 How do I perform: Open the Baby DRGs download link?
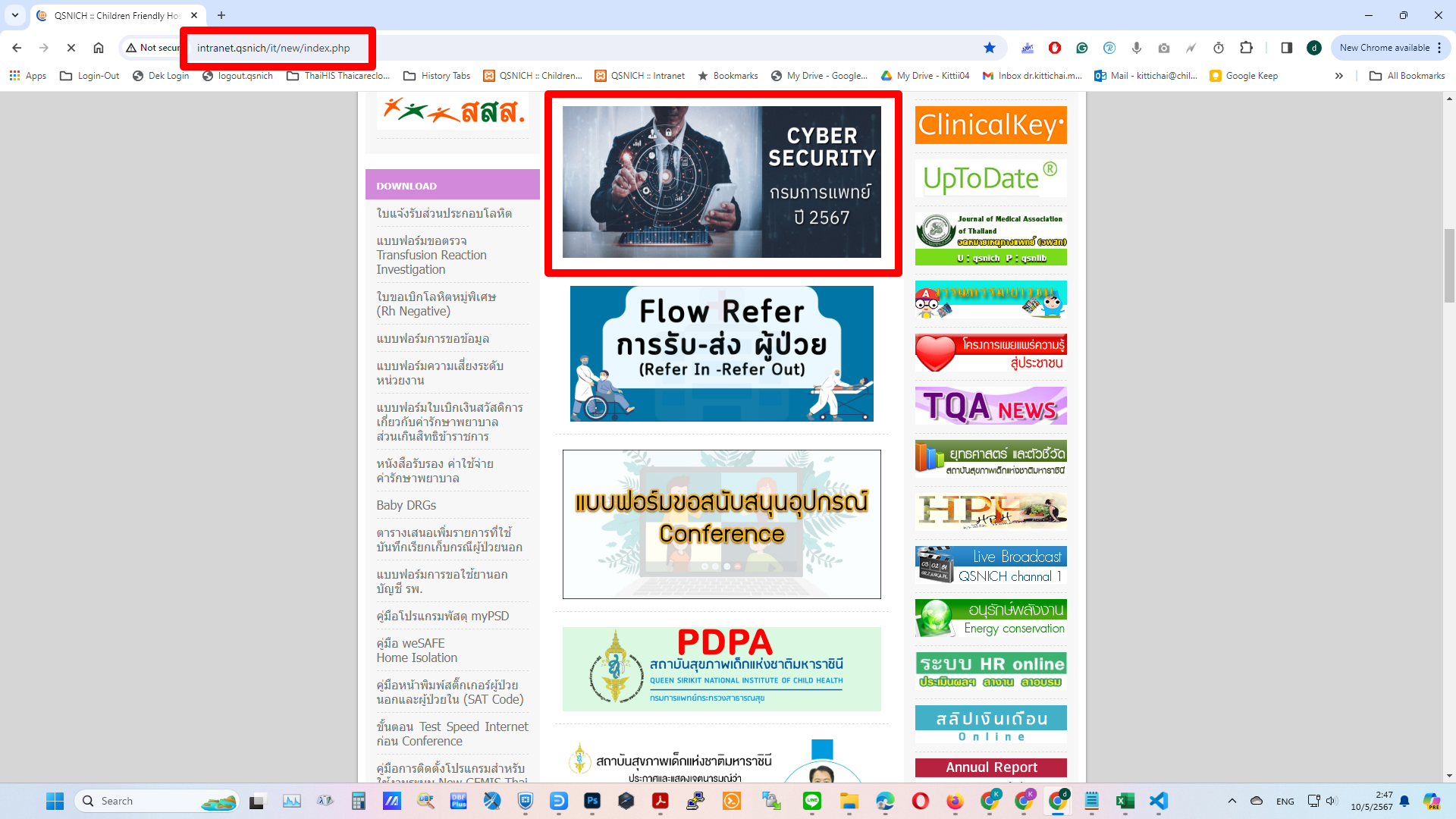click(406, 505)
